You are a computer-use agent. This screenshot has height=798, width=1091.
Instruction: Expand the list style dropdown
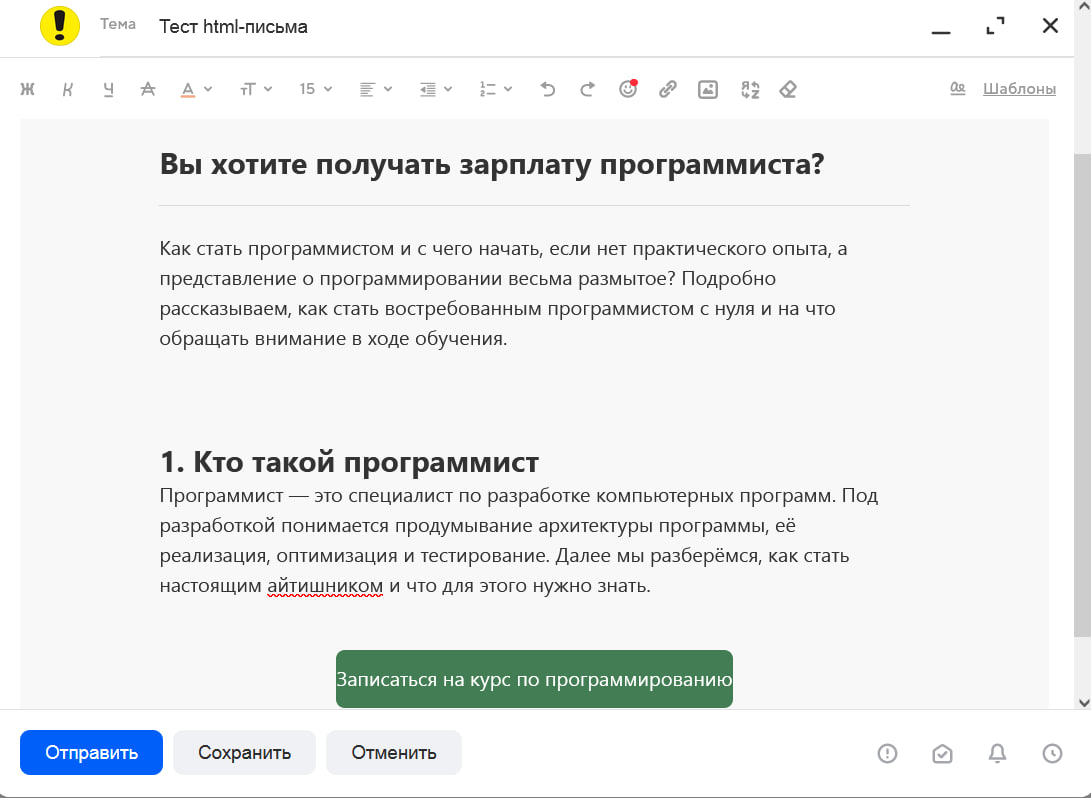tap(495, 89)
